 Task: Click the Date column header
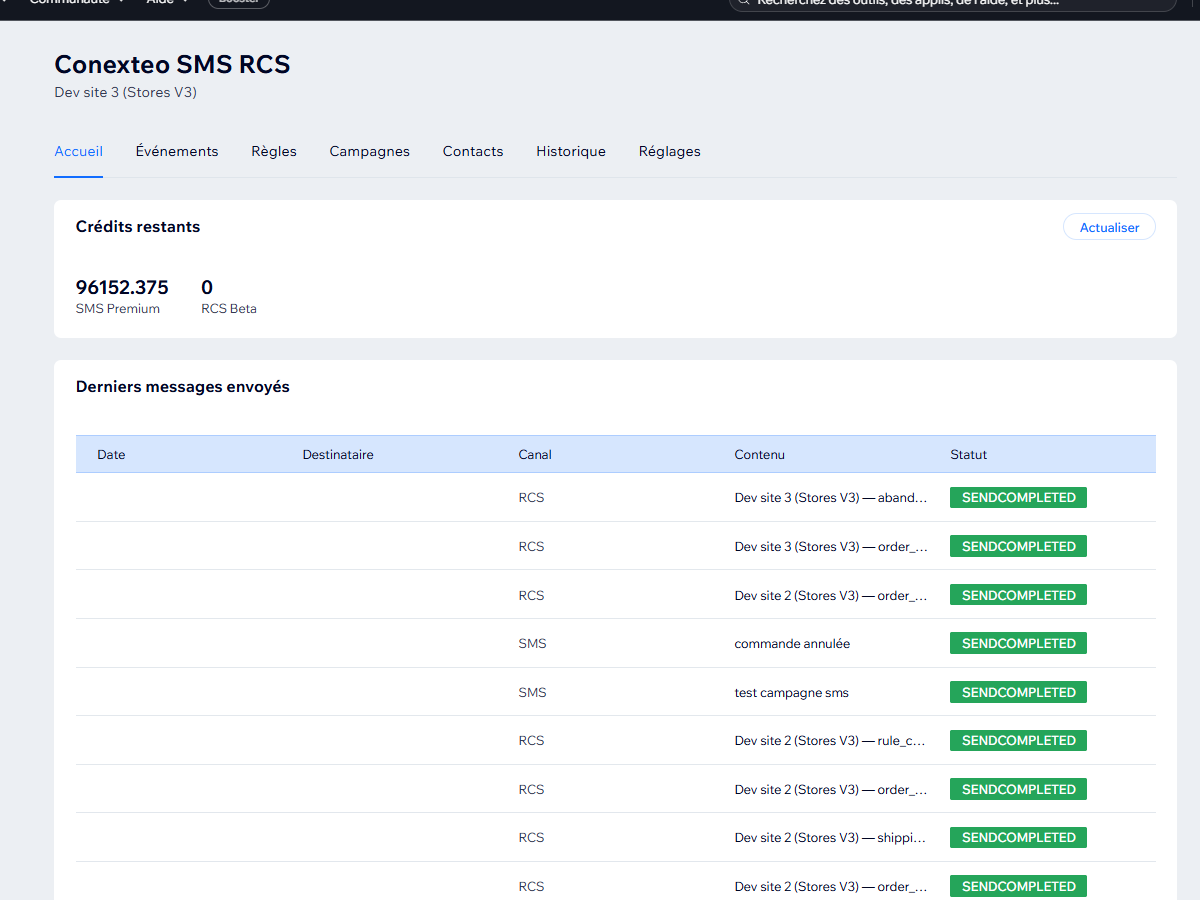(111, 454)
